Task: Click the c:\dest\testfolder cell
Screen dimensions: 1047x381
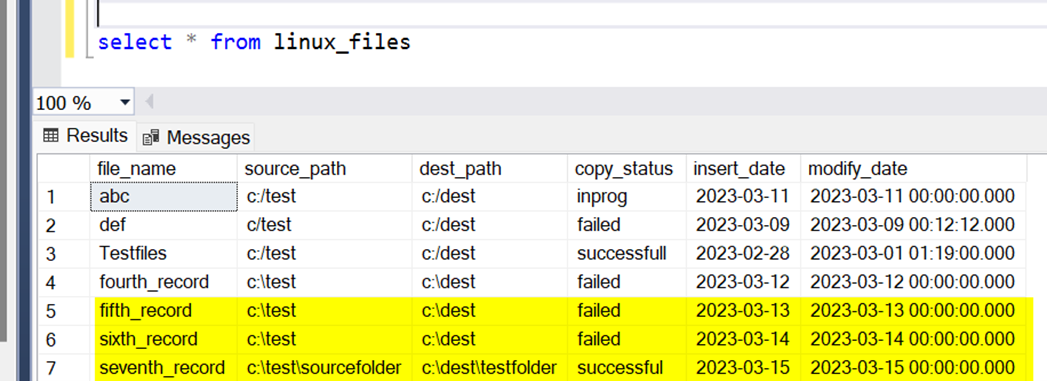Action: [x=490, y=368]
